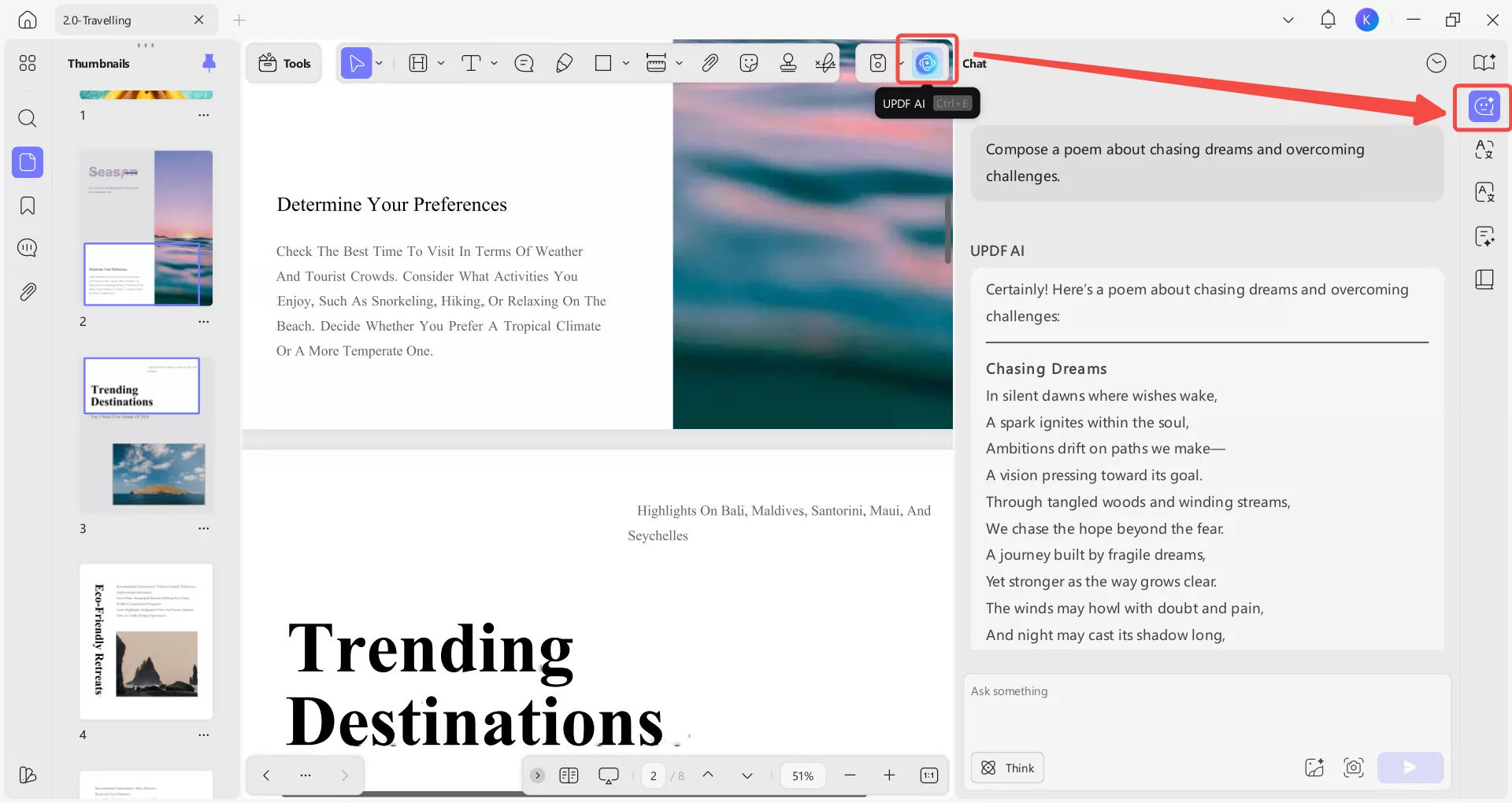
Task: Open chat history clock icon
Action: (1436, 63)
